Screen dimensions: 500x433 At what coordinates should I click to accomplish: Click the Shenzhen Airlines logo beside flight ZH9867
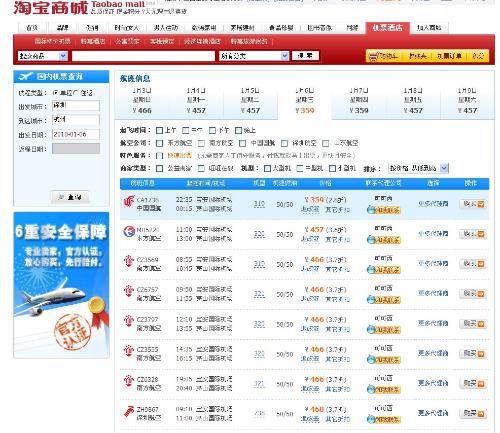coord(129,412)
